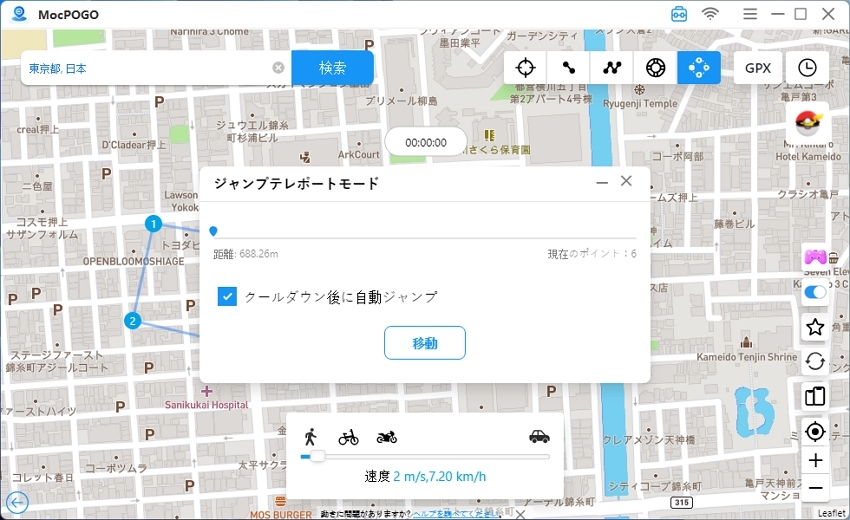
Task: Toggle クールダウン後に自動ジャンプ checkbox
Action: click(x=227, y=297)
